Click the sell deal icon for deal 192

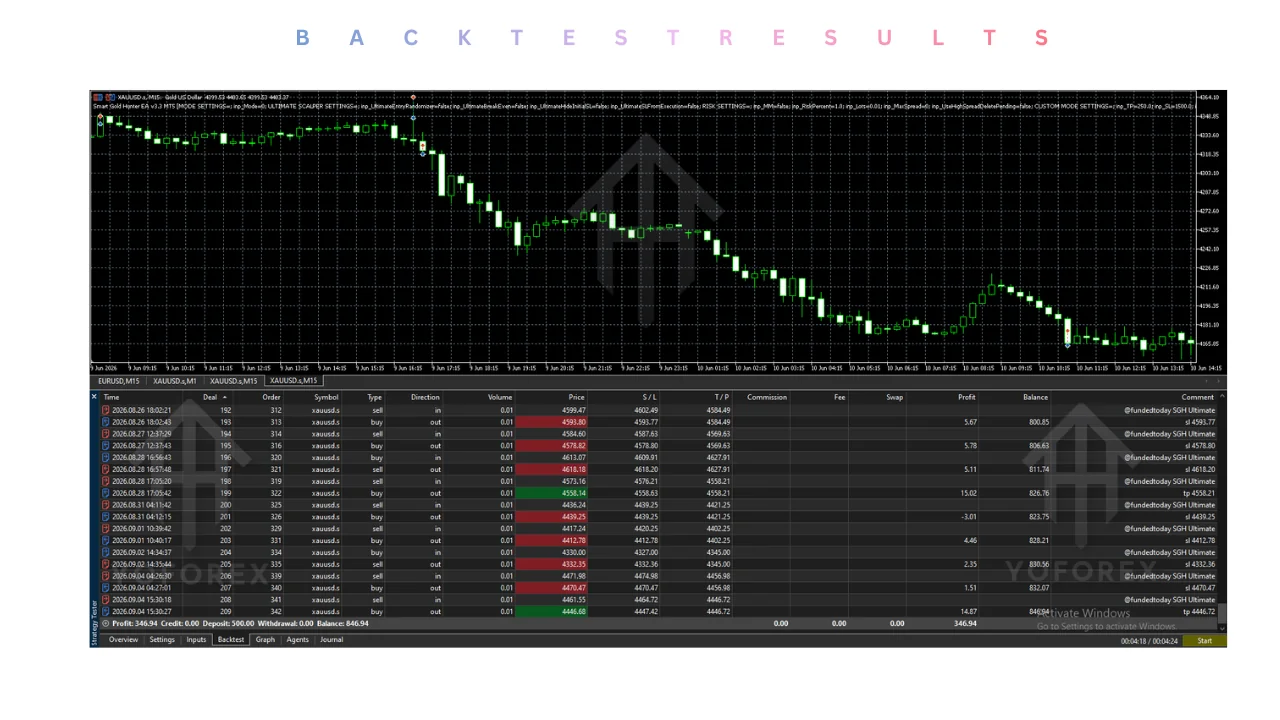(x=106, y=410)
